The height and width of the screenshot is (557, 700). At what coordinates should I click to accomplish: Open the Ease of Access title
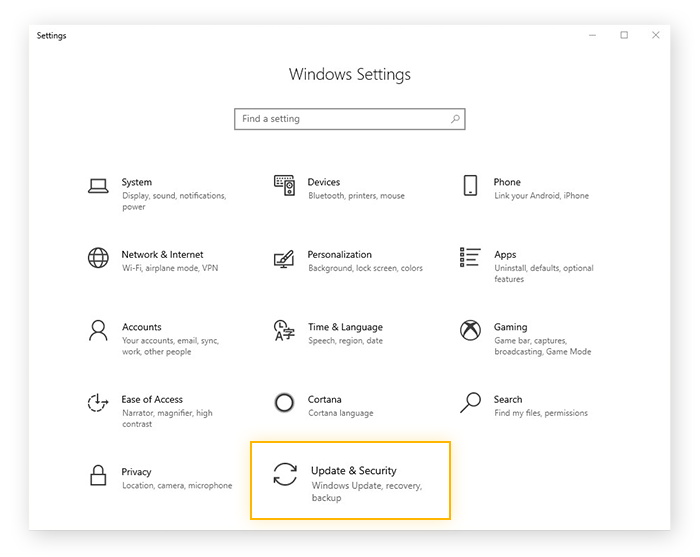point(152,399)
